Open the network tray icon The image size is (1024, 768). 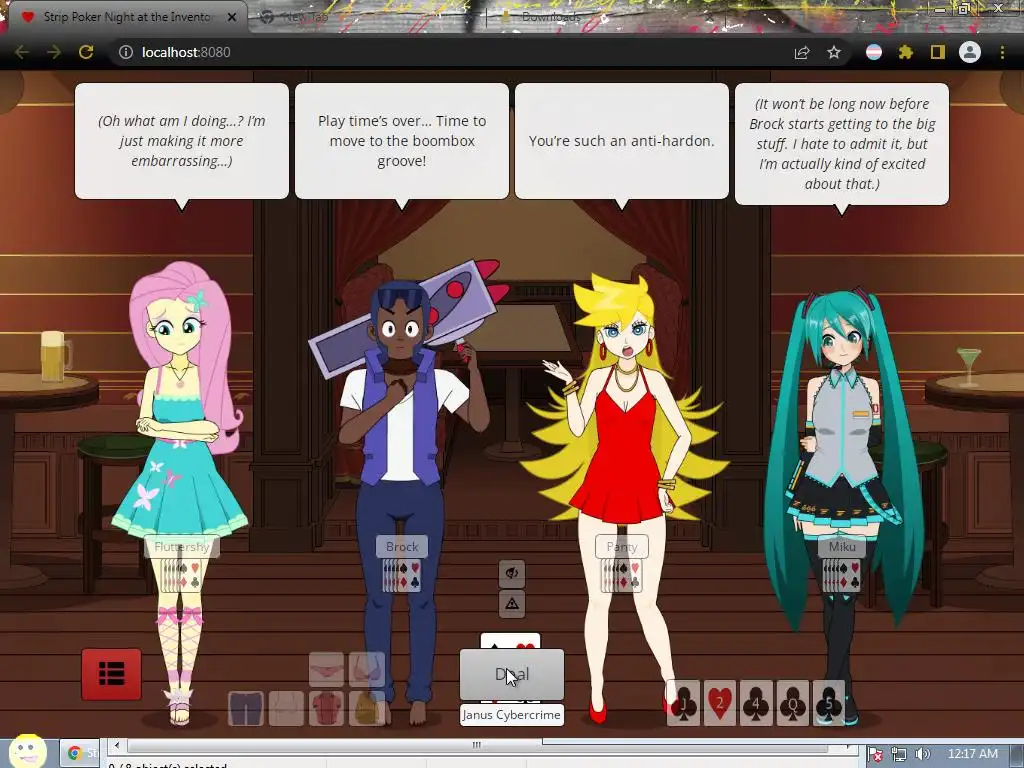(899, 754)
